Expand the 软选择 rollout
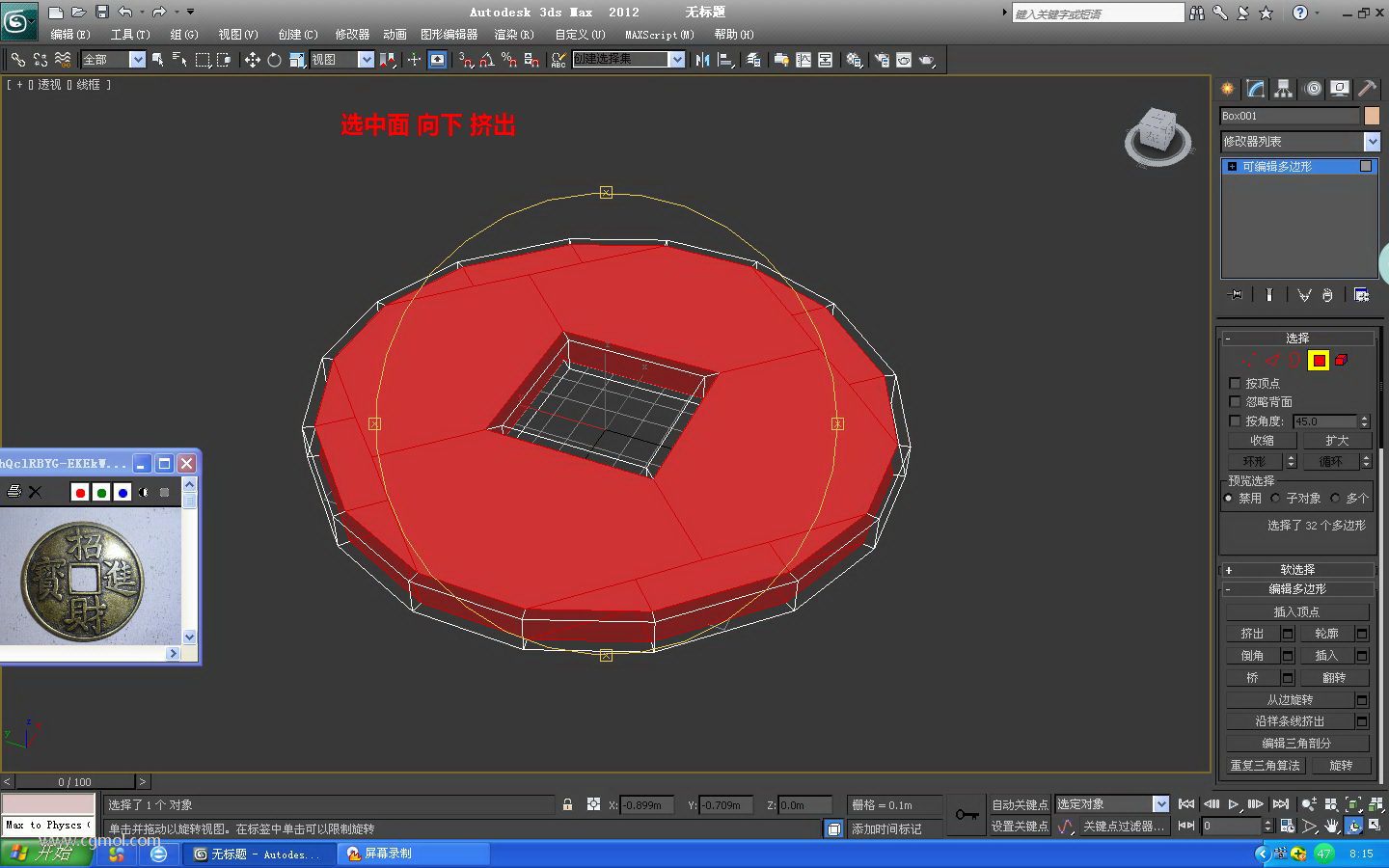The image size is (1389, 868). point(1297,570)
